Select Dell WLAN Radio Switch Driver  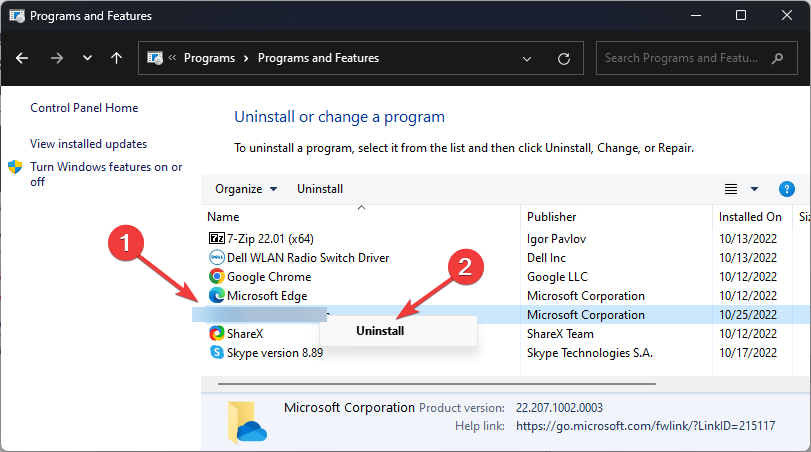[x=308, y=258]
